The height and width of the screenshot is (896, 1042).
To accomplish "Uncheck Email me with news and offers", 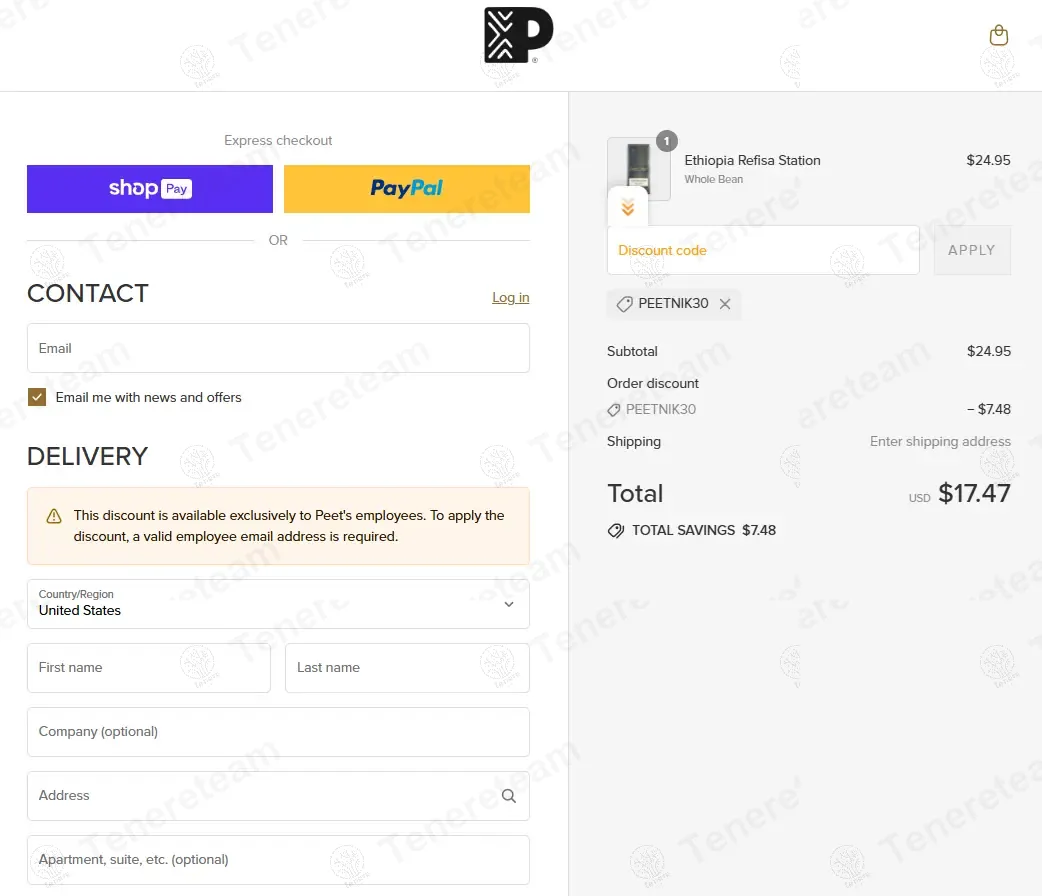I will 37,397.
